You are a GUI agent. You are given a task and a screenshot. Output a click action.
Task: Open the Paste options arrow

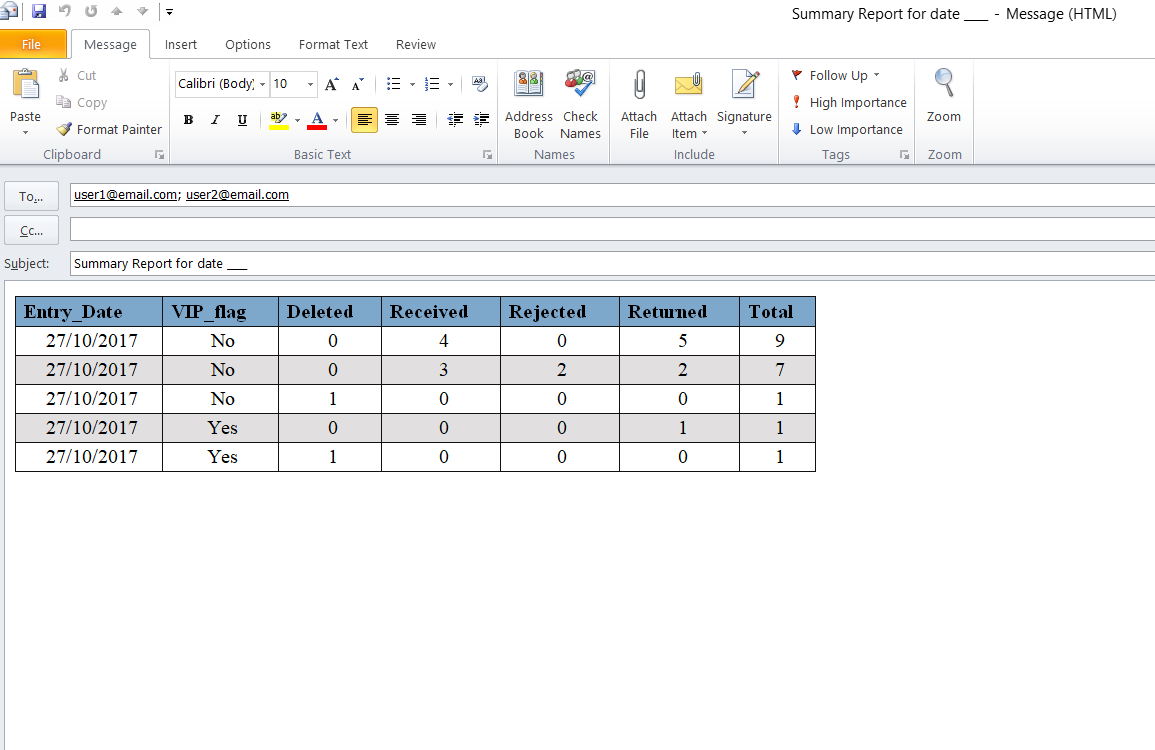(26, 133)
